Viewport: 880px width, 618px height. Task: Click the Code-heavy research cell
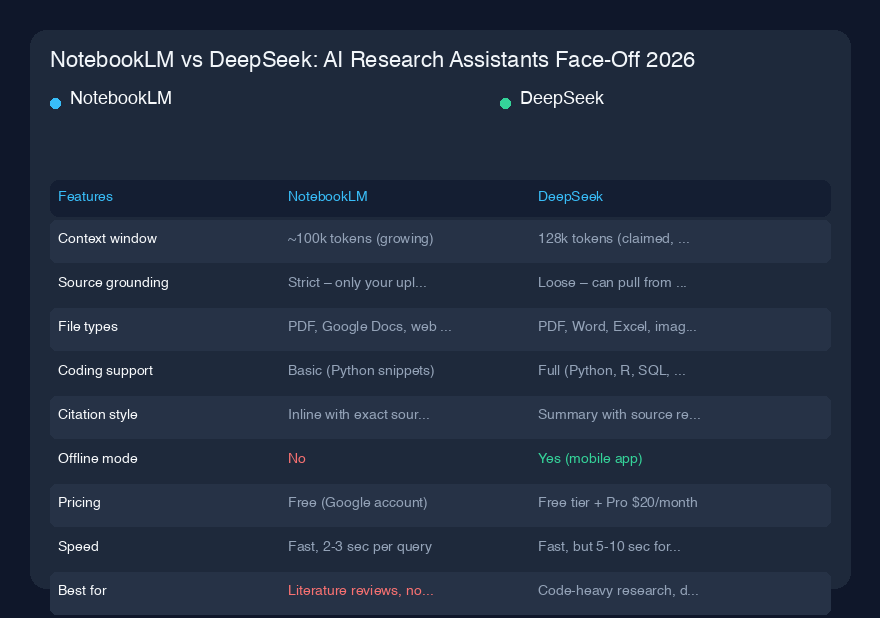tap(618, 590)
